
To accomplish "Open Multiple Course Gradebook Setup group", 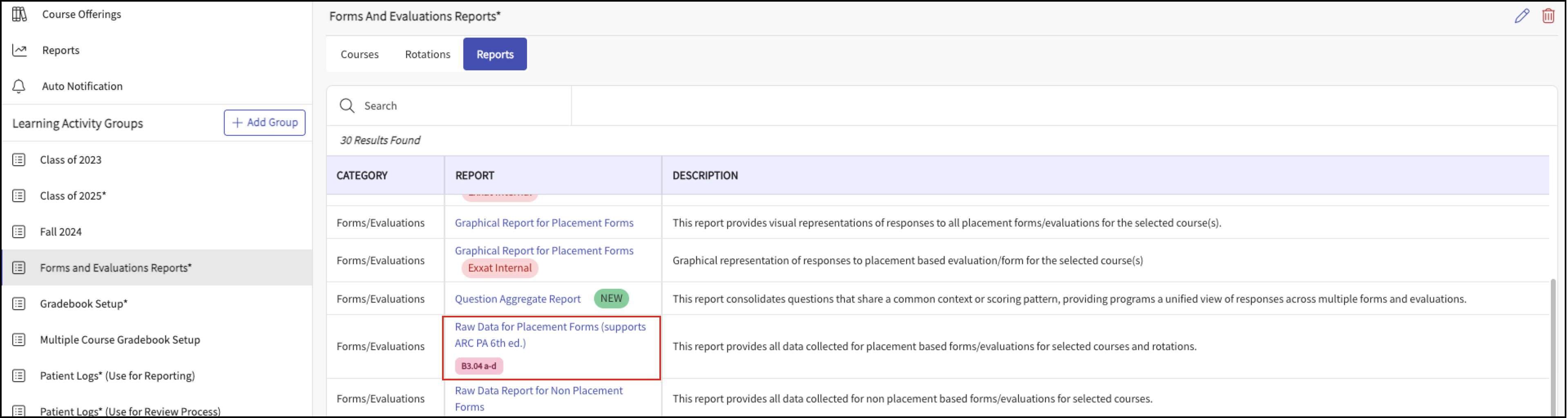I will coord(120,339).
